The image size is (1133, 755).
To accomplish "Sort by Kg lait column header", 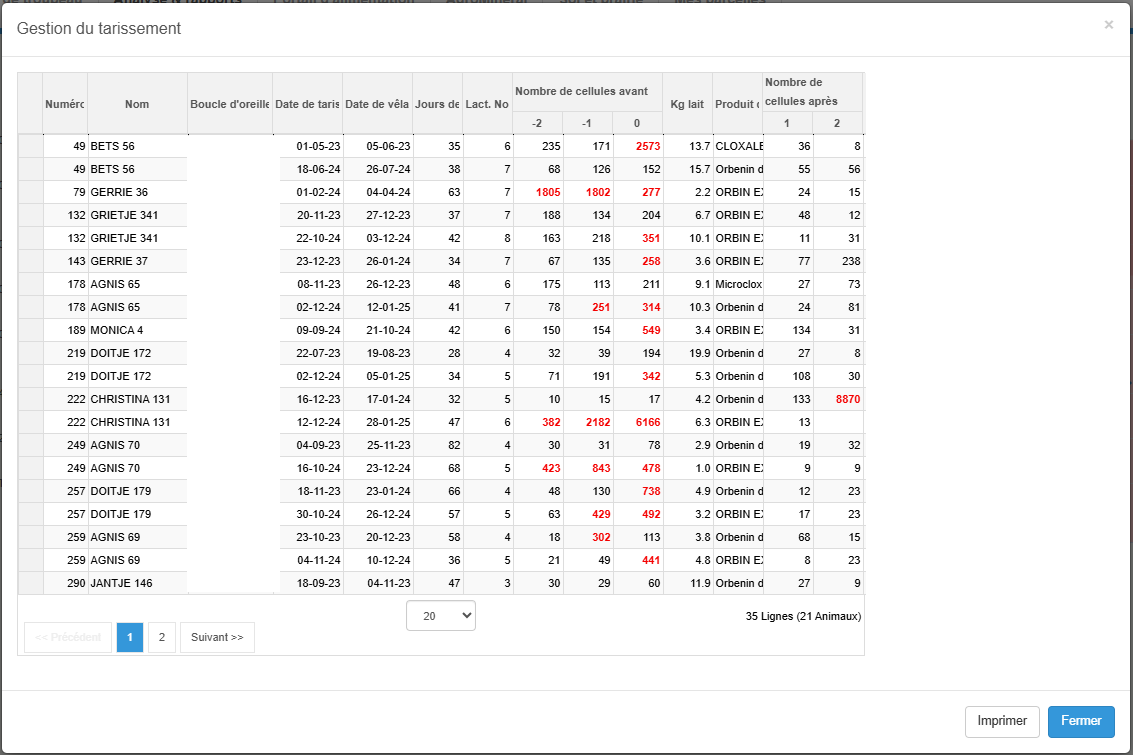I will [687, 104].
